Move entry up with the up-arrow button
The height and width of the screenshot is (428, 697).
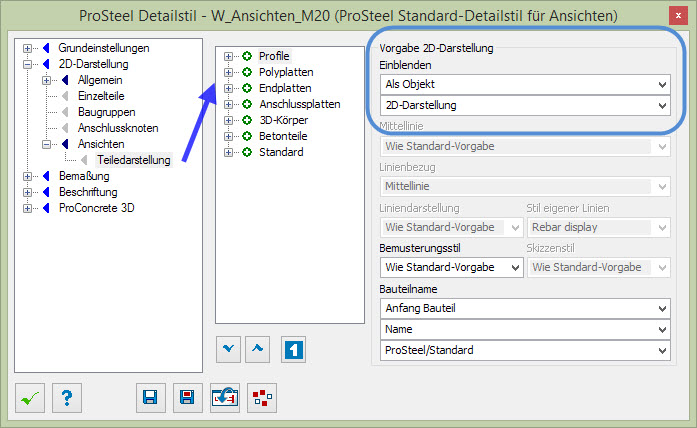[257, 349]
